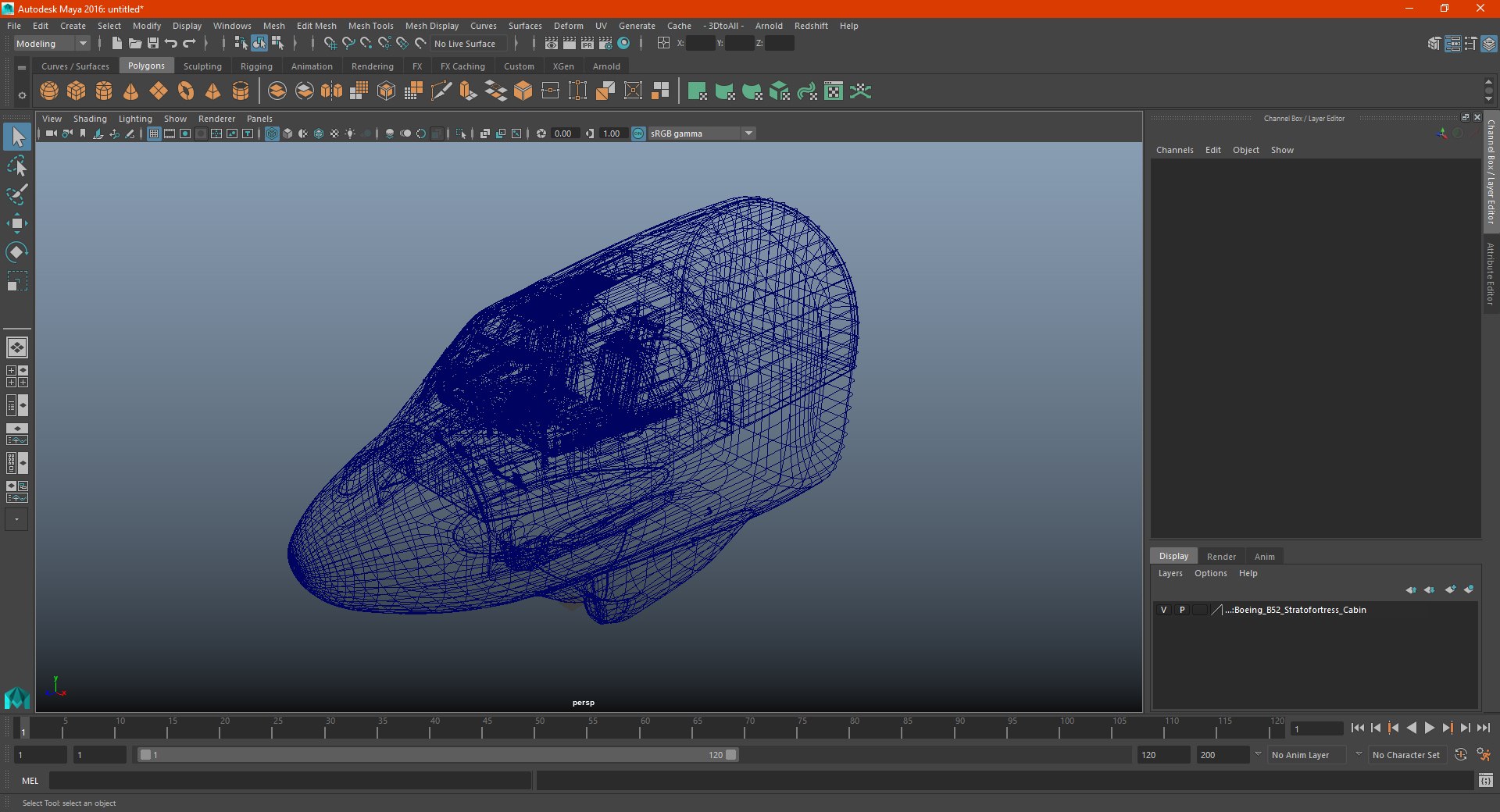Create a polygon cube from the shelf
Image resolution: width=1500 pixels, height=812 pixels.
[x=77, y=91]
